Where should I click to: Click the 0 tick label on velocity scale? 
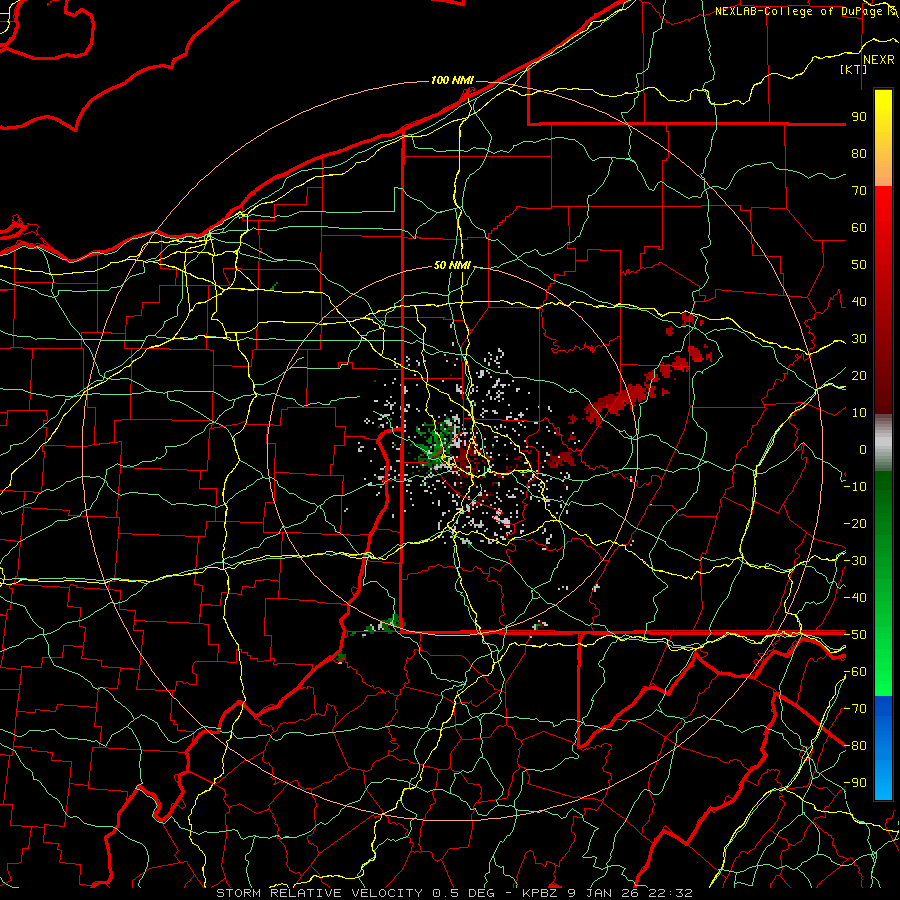pos(863,450)
